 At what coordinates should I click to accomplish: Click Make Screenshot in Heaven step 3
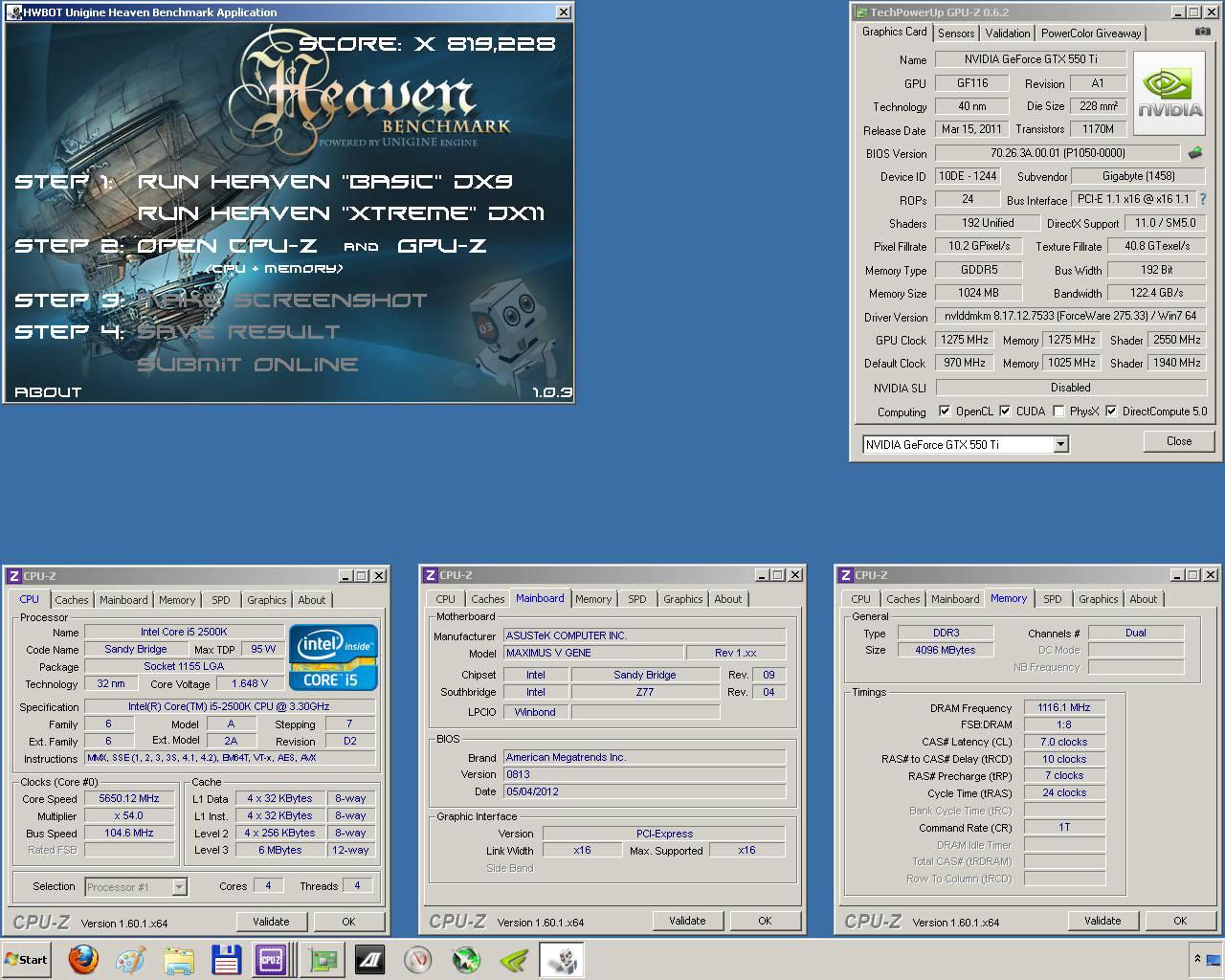click(x=282, y=300)
